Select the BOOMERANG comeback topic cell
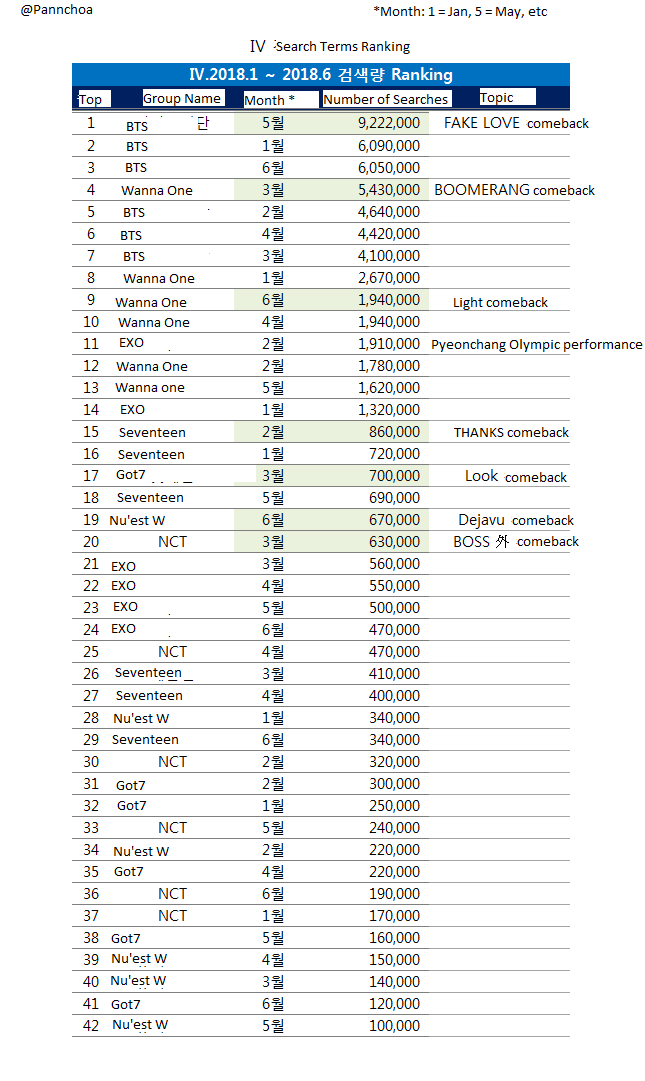Screen dimensions: 645x1081 514,190
